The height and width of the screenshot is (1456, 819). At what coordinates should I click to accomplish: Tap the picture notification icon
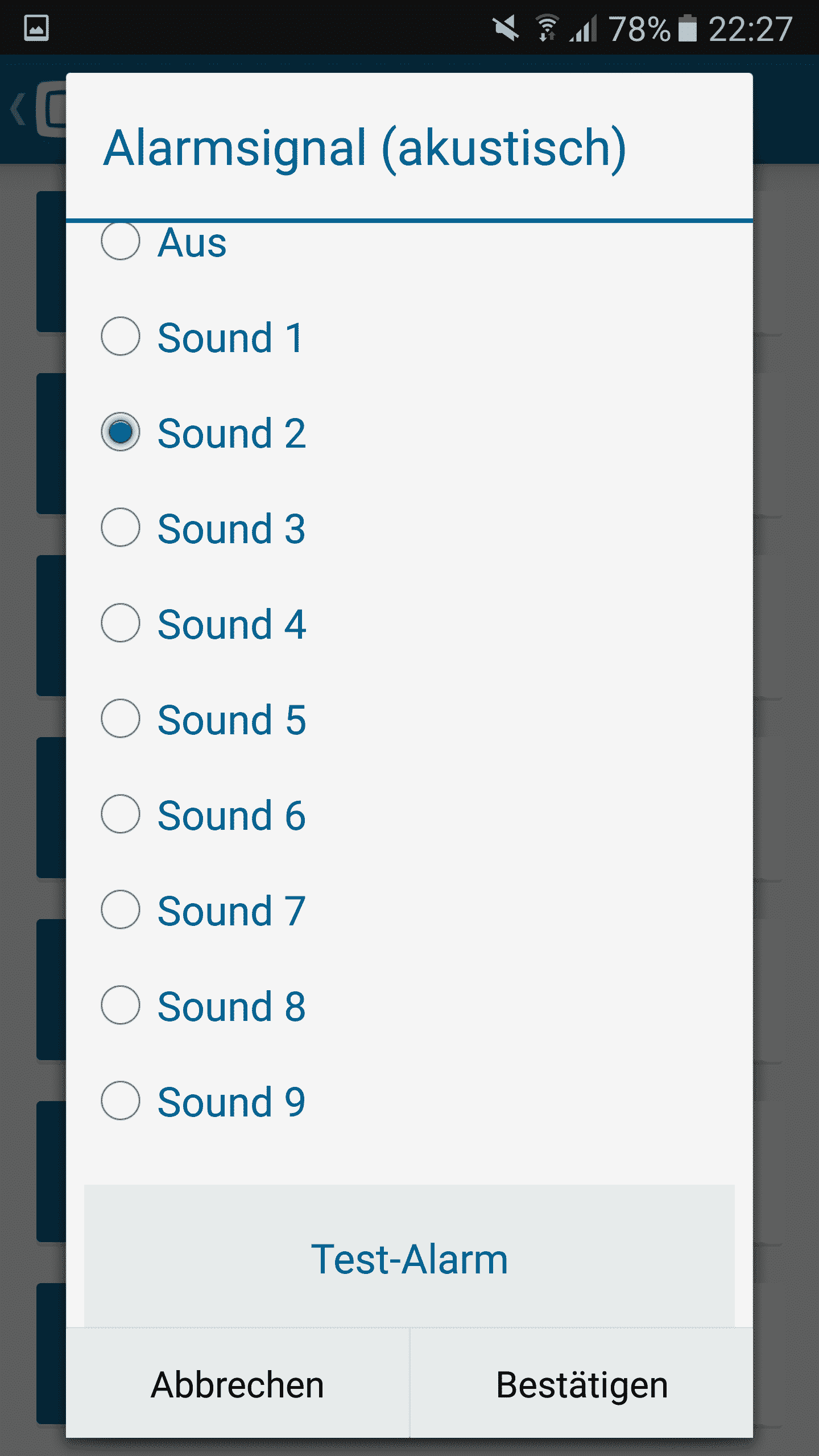coord(36,28)
